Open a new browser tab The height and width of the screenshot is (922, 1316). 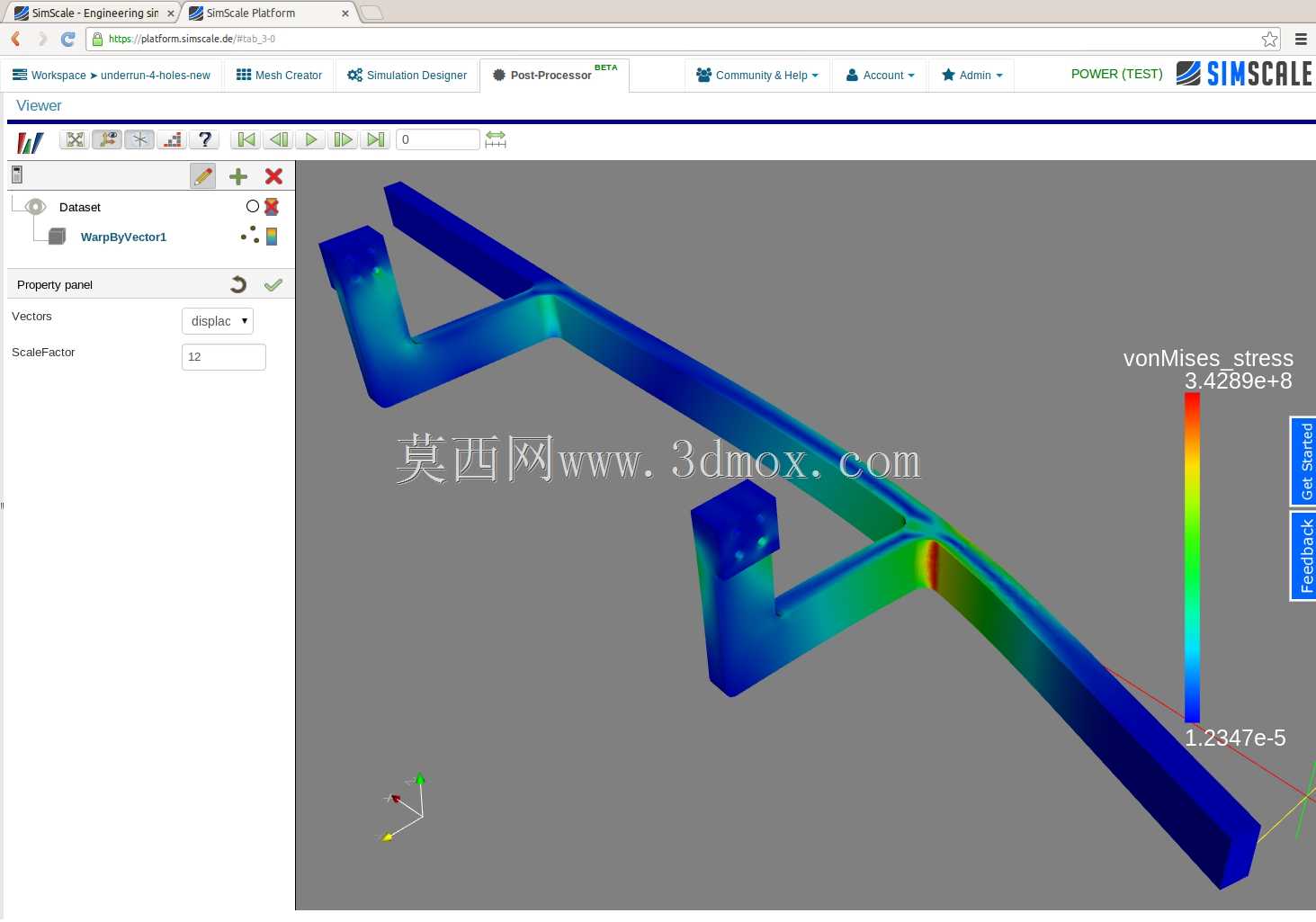pos(372,13)
